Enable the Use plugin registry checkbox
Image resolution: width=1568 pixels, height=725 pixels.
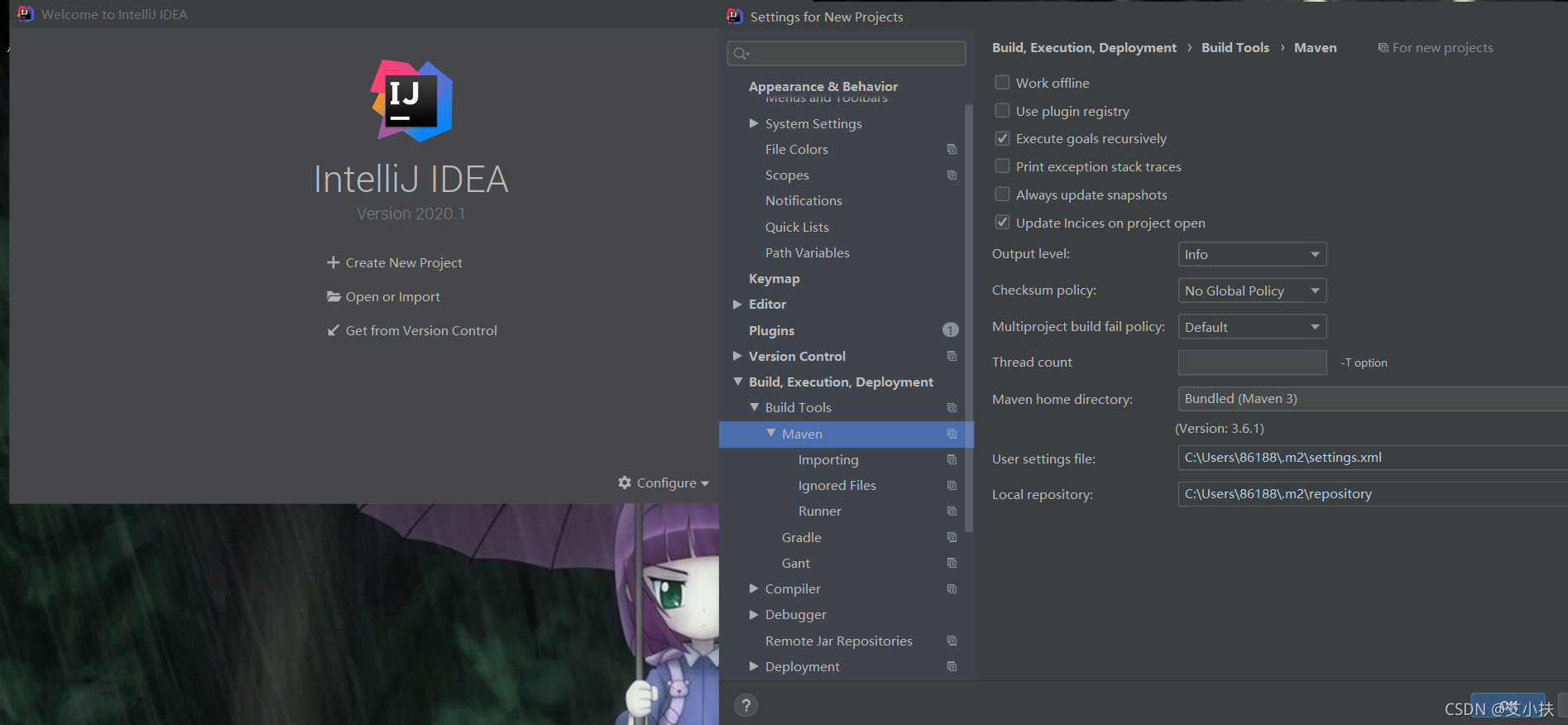click(1002, 110)
